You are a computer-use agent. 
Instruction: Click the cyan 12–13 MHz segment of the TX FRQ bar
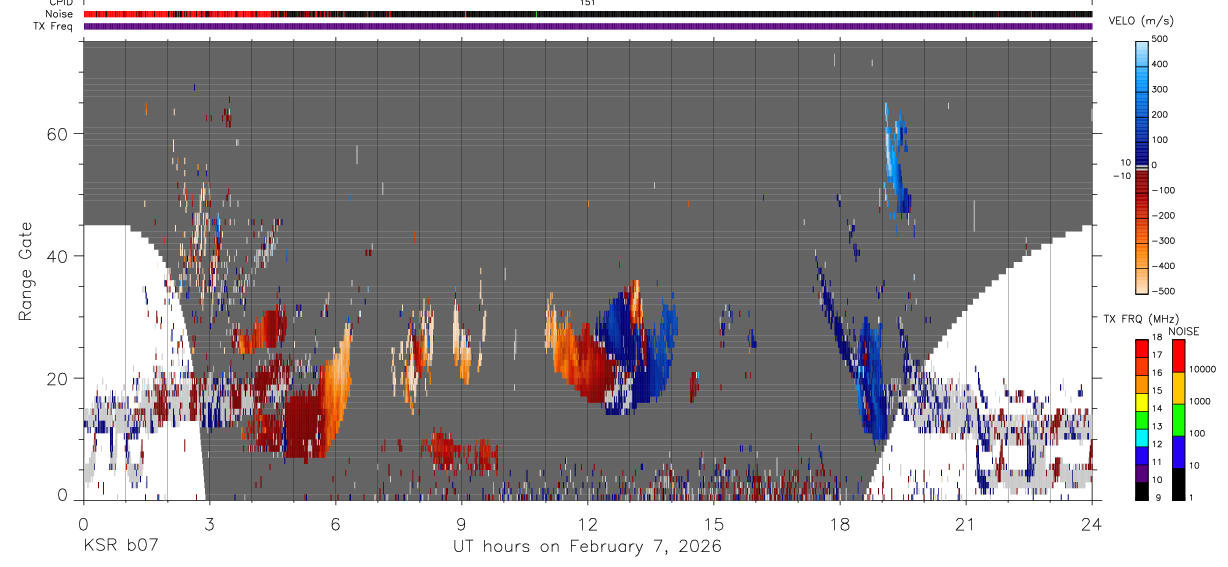[1141, 437]
